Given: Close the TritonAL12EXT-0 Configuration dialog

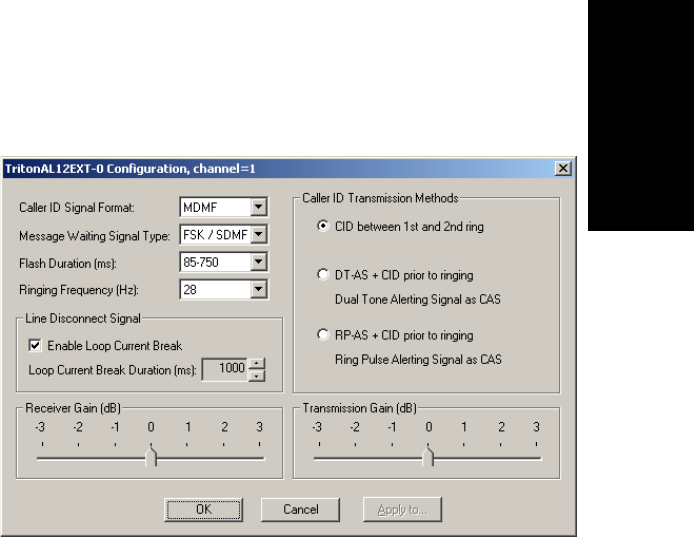Looking at the screenshot, I should [x=563, y=169].
